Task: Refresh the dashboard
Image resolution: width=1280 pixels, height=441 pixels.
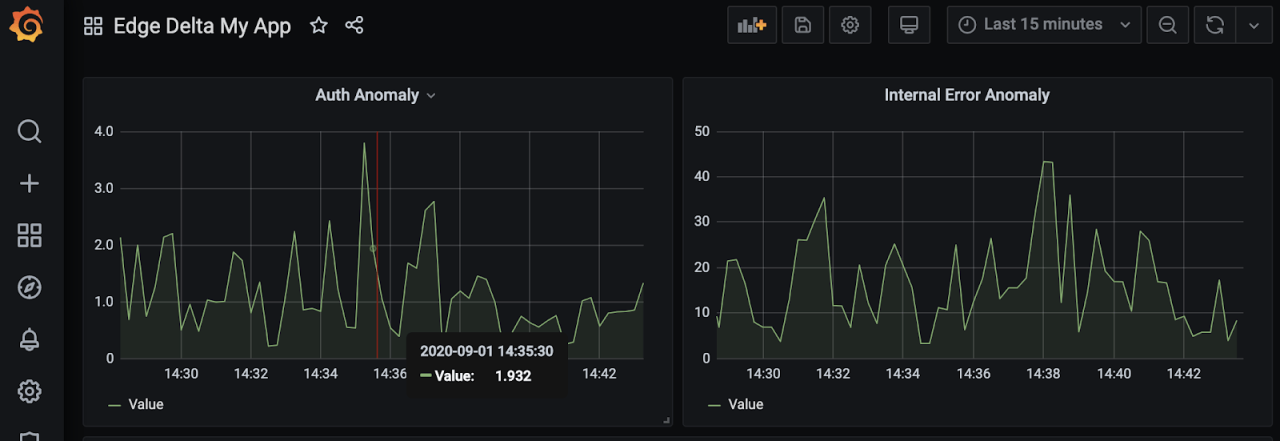Action: (1215, 25)
